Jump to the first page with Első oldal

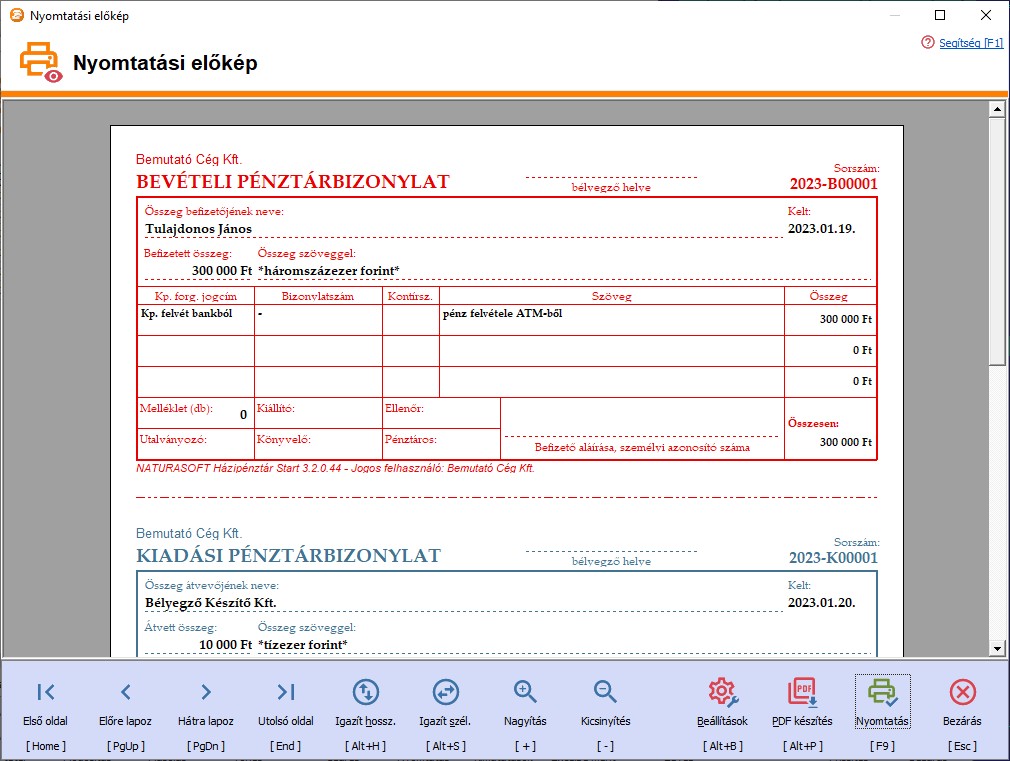(x=44, y=692)
